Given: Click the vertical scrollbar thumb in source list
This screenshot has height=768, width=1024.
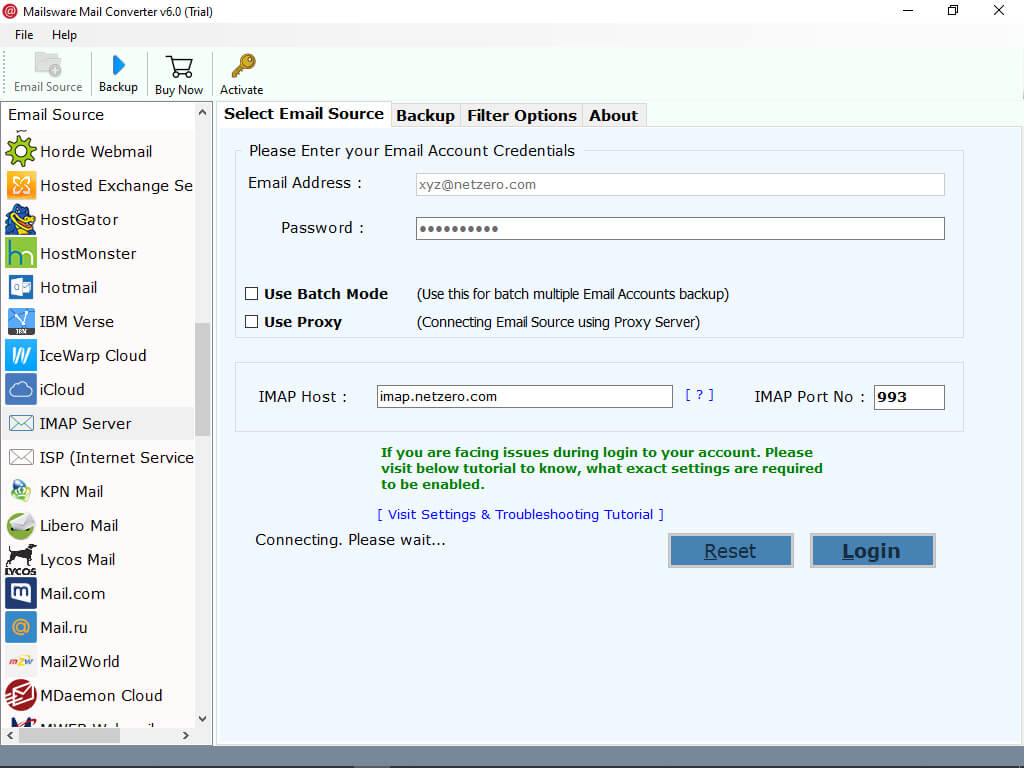Looking at the screenshot, I should (x=202, y=379).
